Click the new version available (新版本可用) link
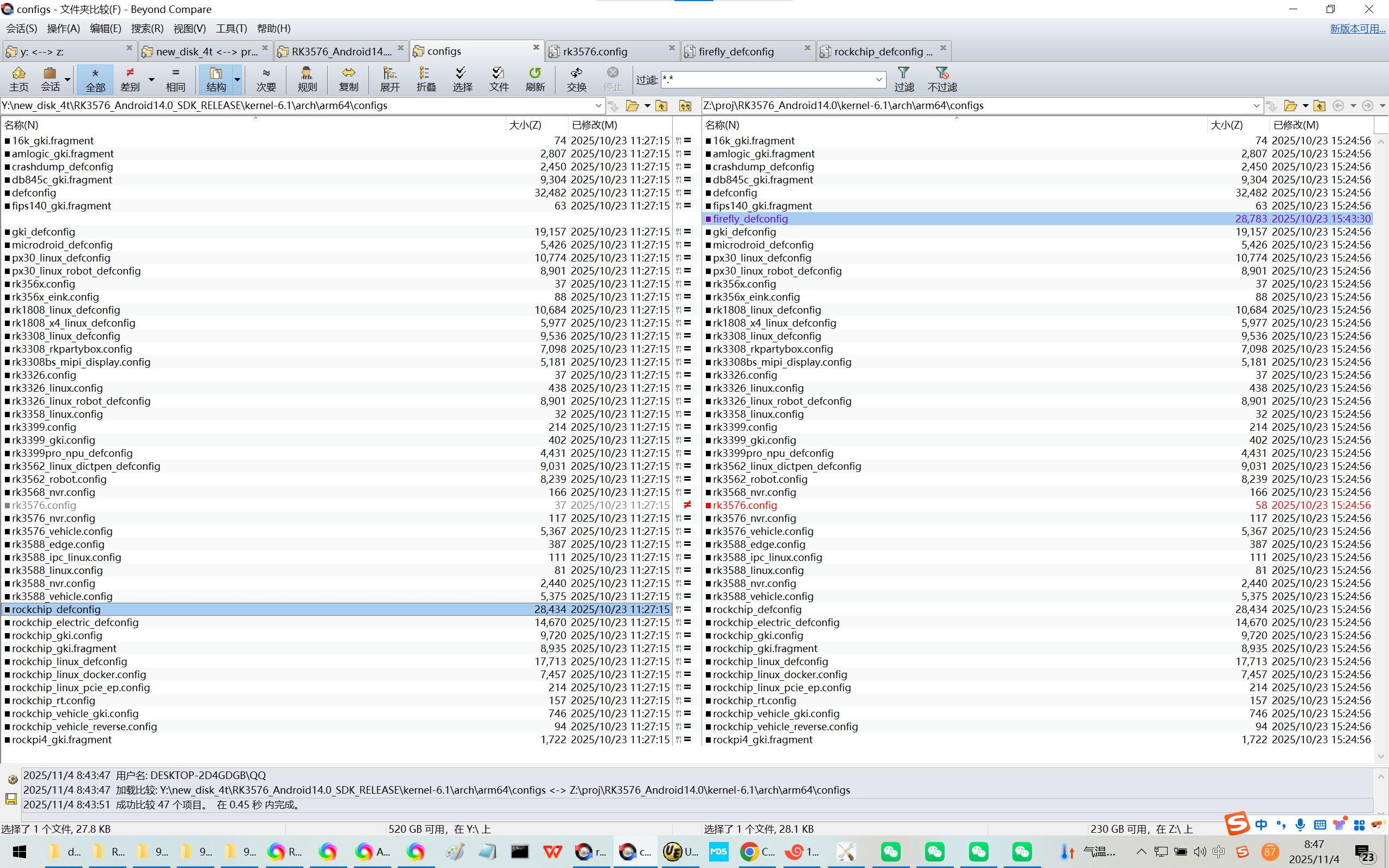The height and width of the screenshot is (868, 1389). (x=1357, y=29)
